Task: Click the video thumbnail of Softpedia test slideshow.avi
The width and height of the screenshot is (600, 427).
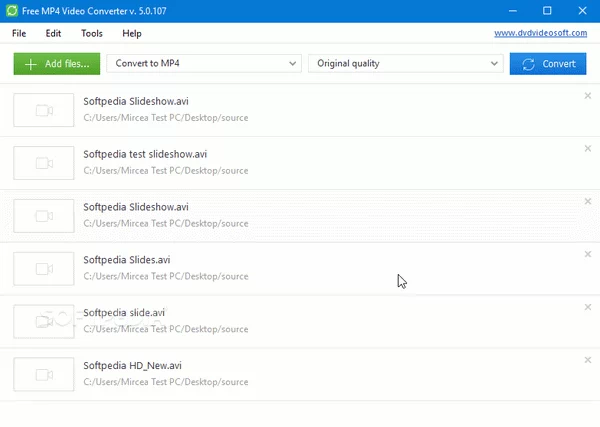Action: coord(44,163)
